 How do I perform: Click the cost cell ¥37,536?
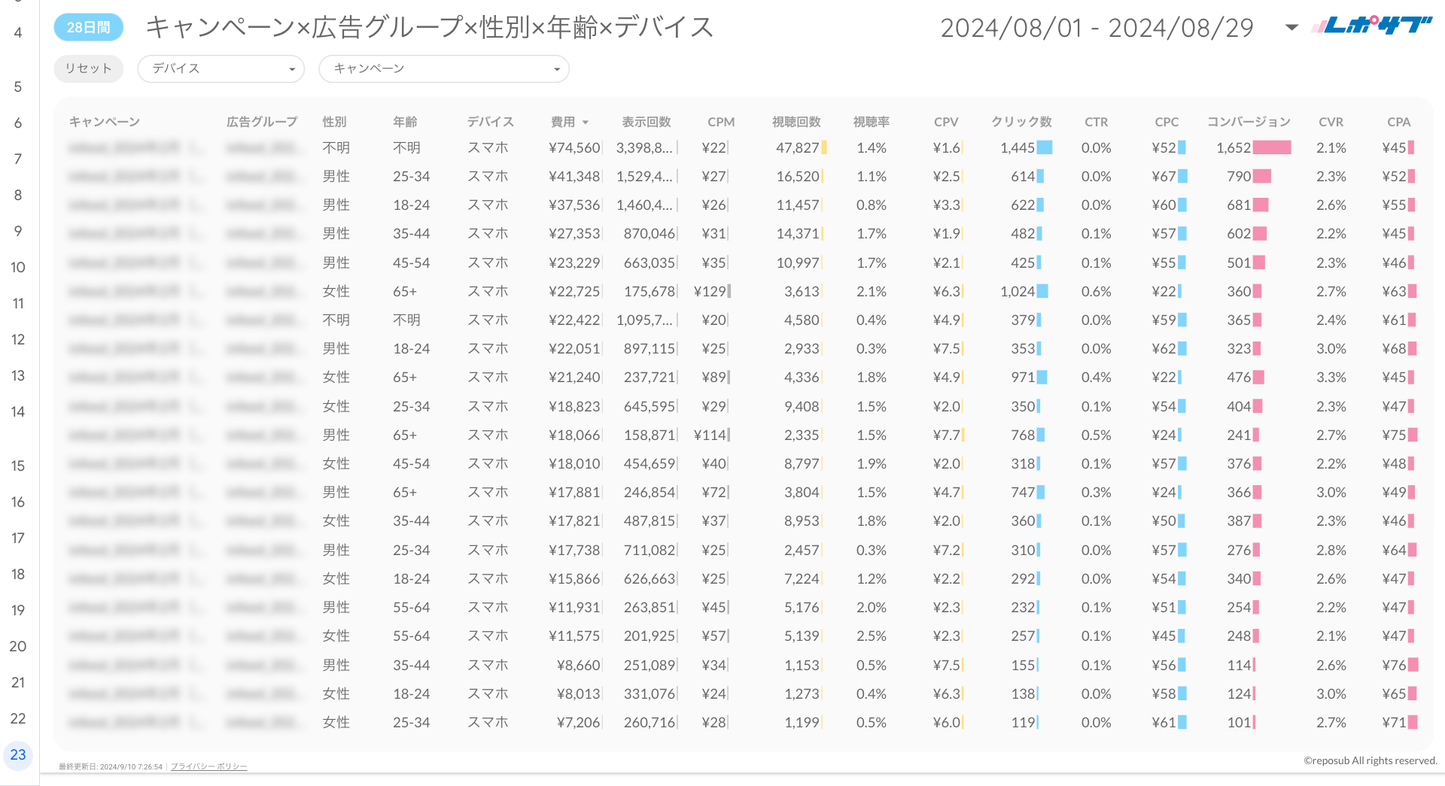click(x=575, y=205)
